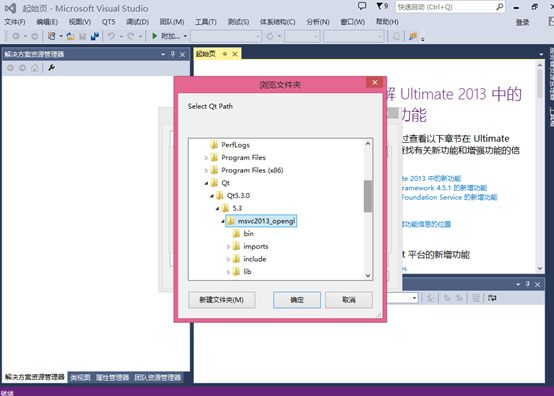The image size is (554, 396).
Task: Click the refresh toolbar icon
Action: click(x=270, y=36)
